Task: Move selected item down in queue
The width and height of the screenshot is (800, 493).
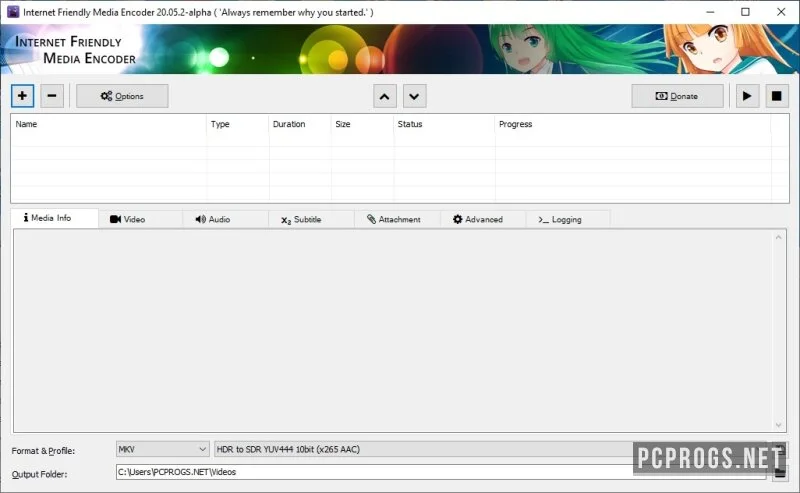Action: (x=414, y=96)
